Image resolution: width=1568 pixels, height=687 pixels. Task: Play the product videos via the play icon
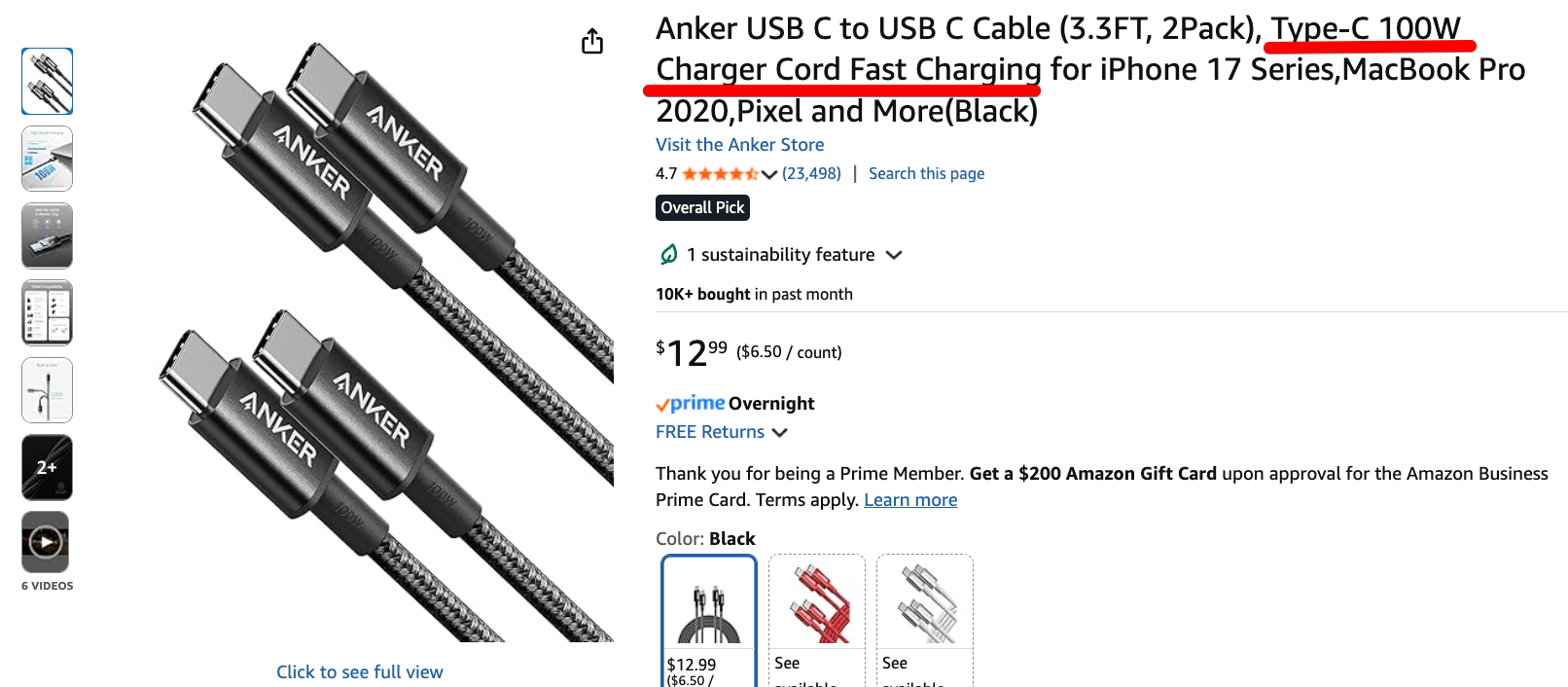click(x=46, y=542)
